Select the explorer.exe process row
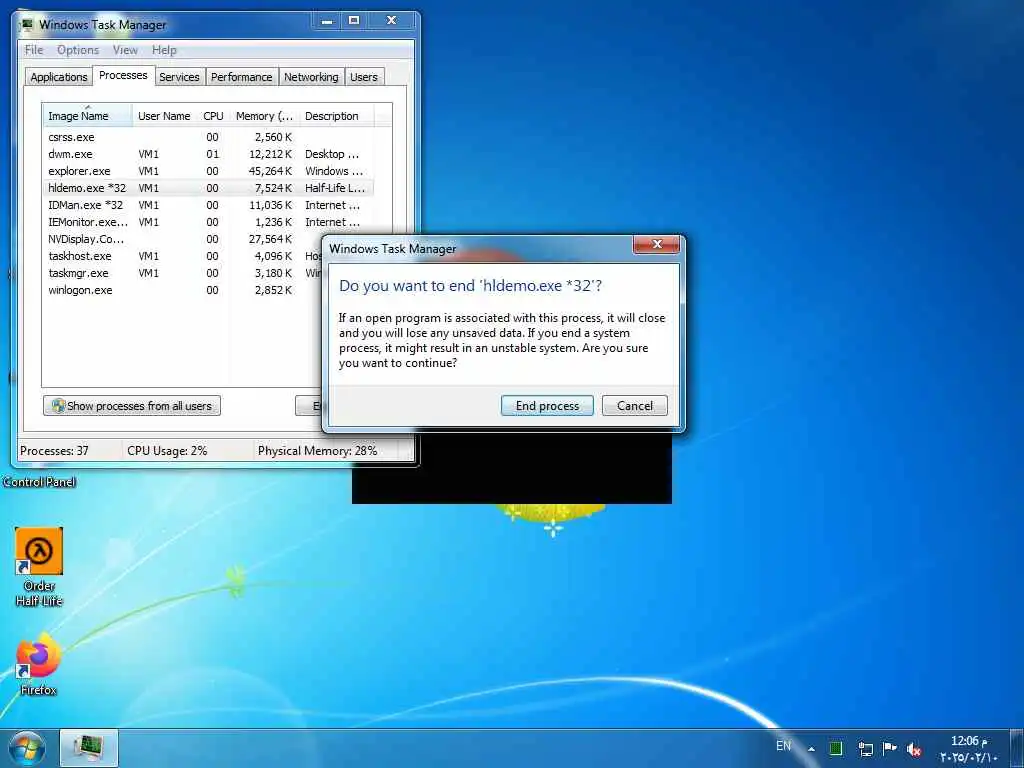 pos(208,171)
